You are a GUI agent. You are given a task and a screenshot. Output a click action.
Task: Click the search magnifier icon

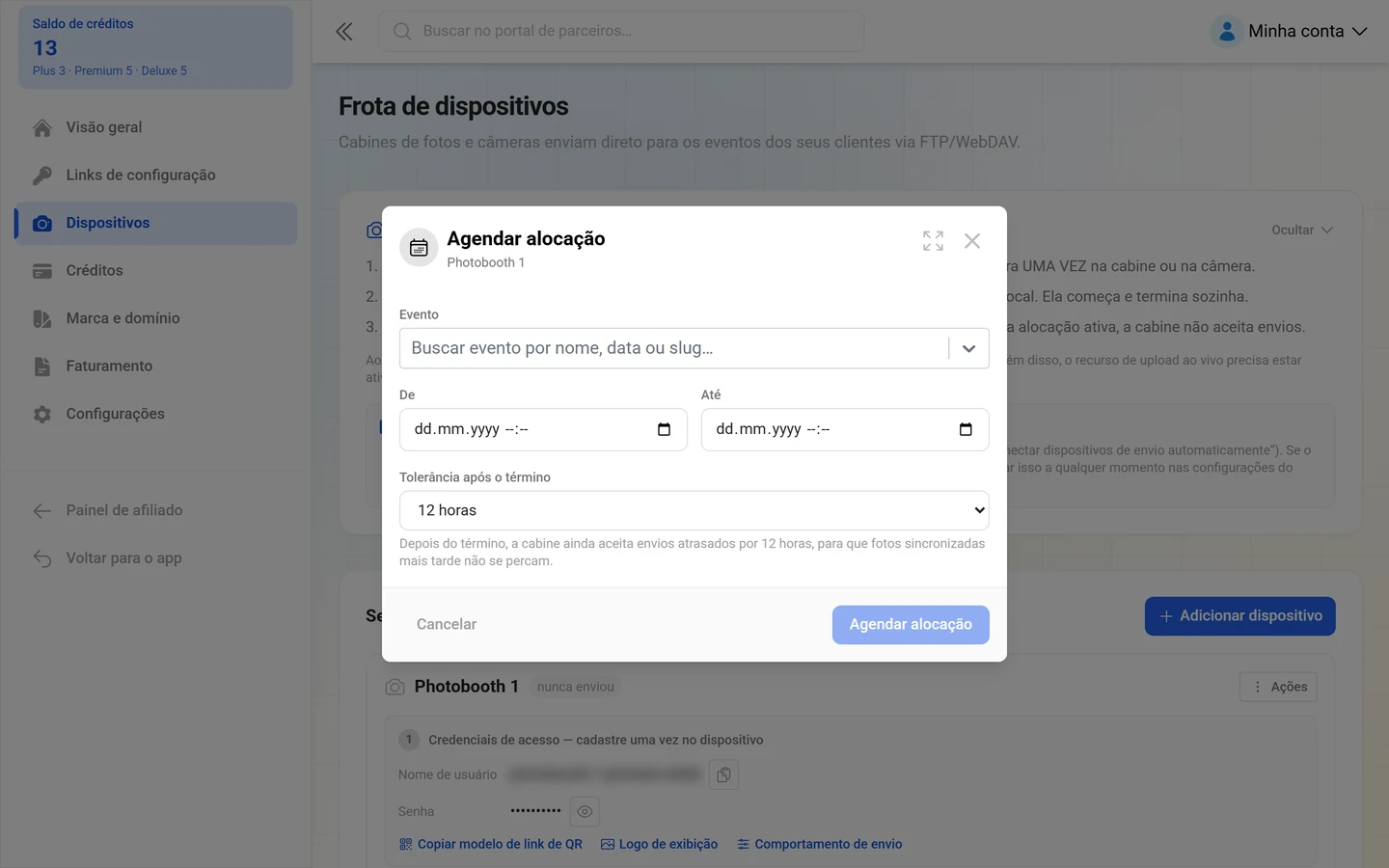pyautogui.click(x=402, y=32)
